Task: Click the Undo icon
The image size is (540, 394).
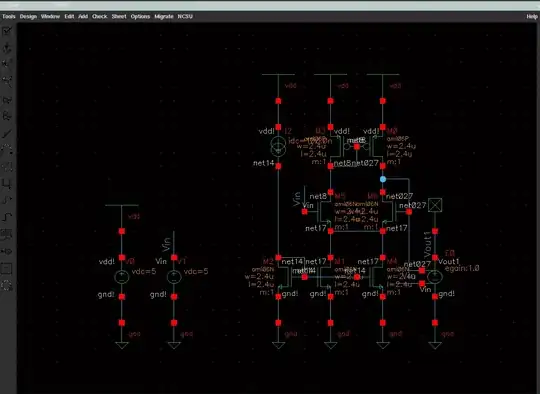Action: (x=7, y=150)
